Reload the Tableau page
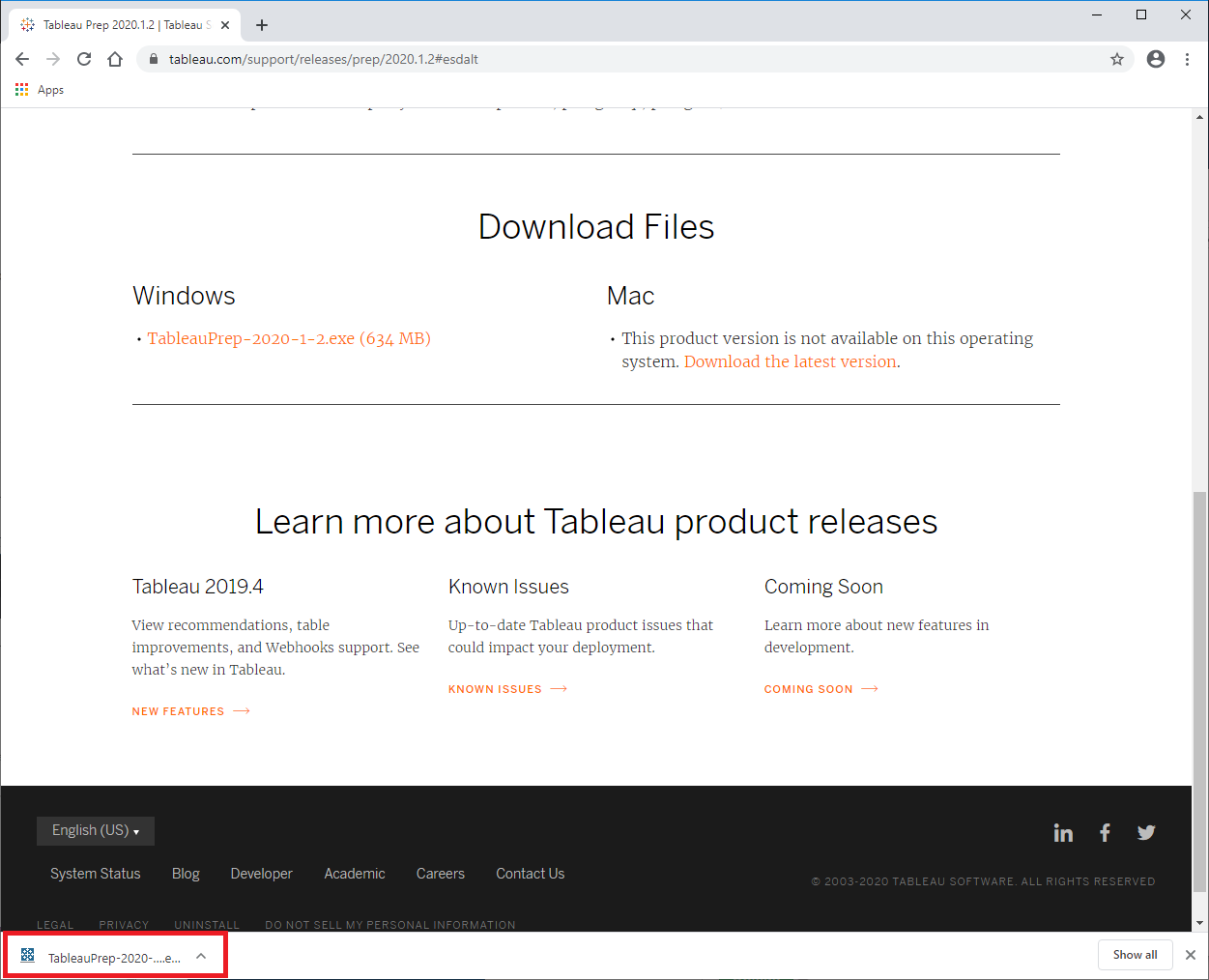This screenshot has width=1209, height=980. point(84,59)
